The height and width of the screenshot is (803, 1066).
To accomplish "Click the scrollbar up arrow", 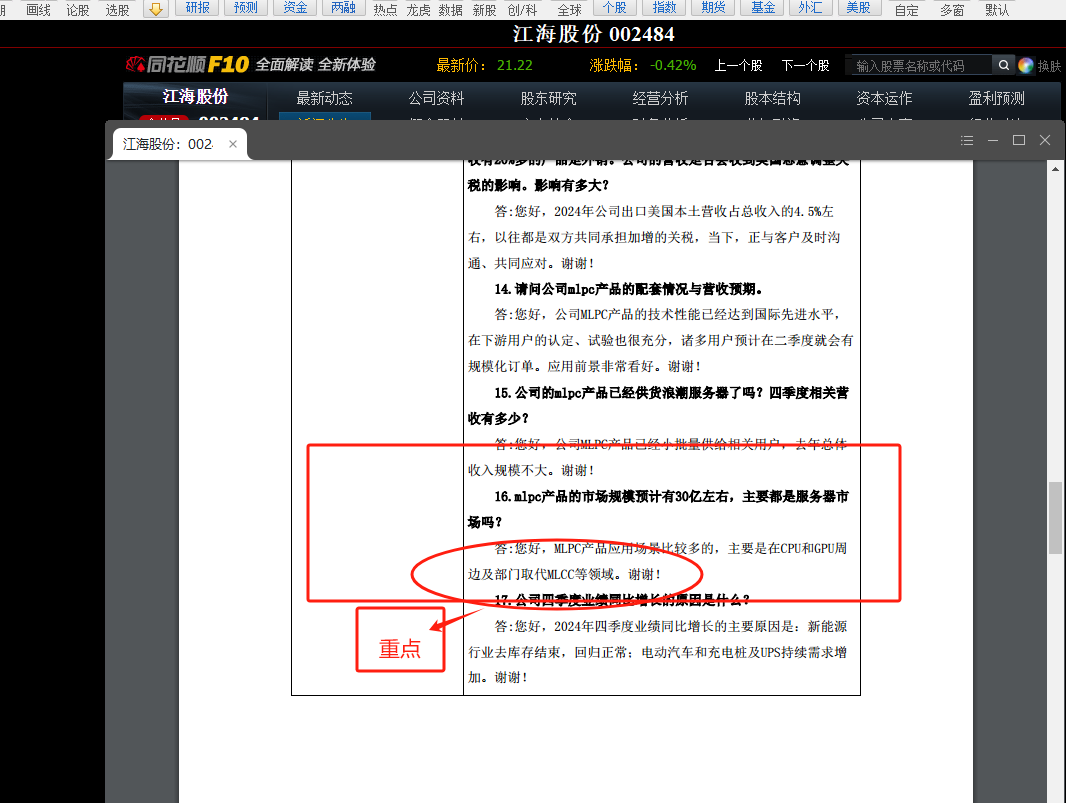I will tap(1055, 169).
